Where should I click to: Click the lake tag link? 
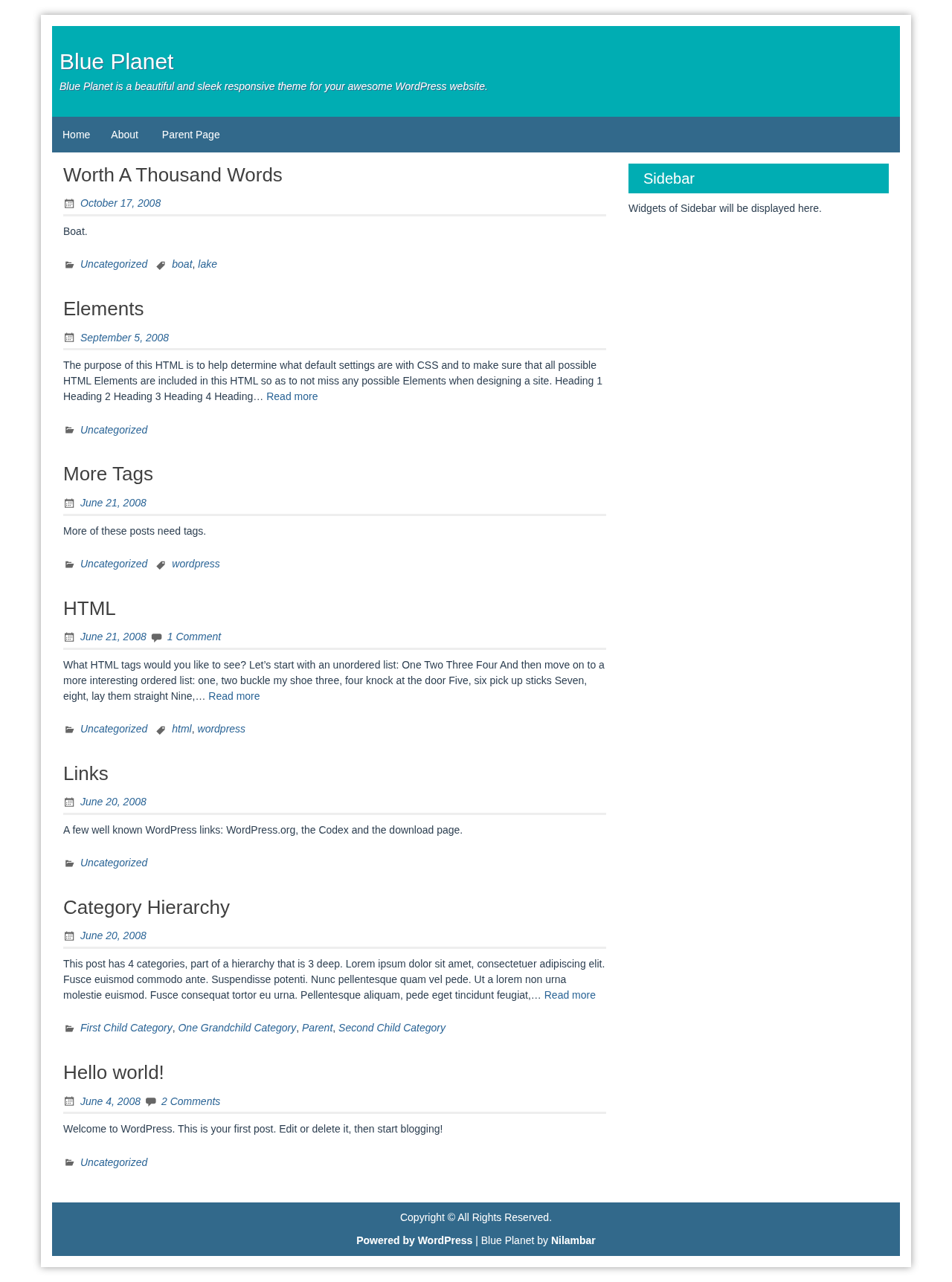pos(208,264)
